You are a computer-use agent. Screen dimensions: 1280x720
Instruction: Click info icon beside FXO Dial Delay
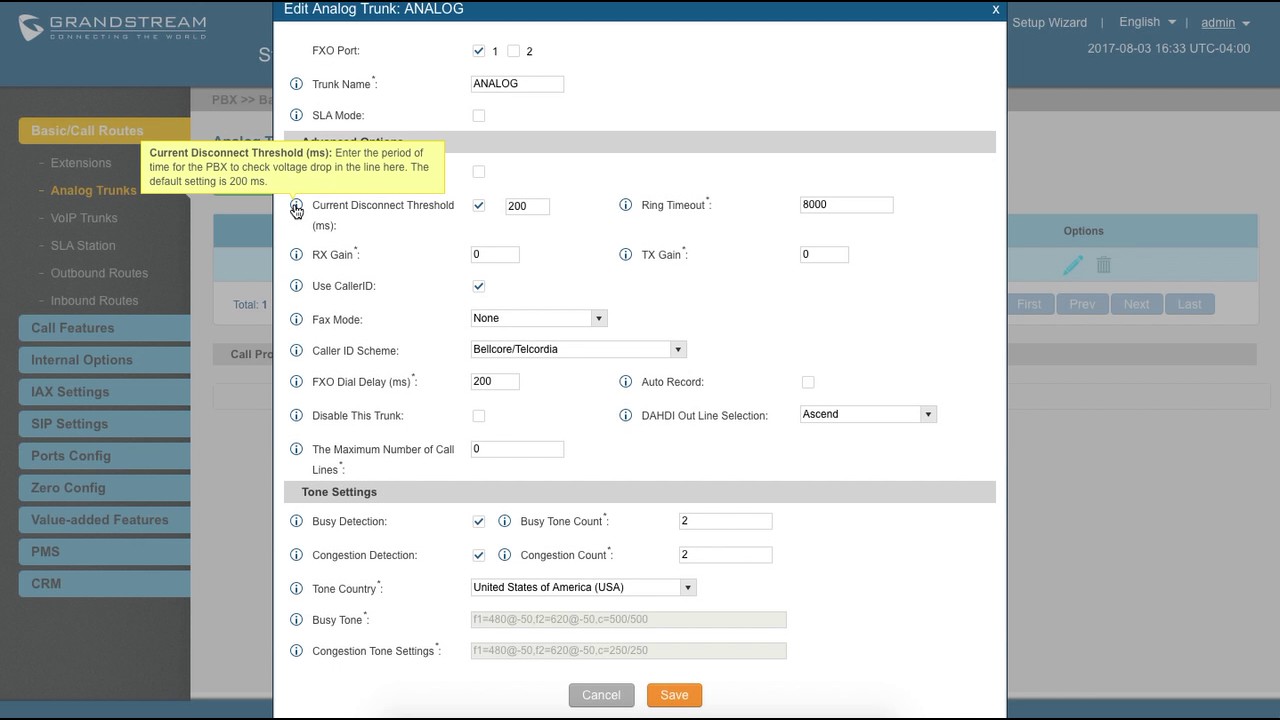coord(296,382)
